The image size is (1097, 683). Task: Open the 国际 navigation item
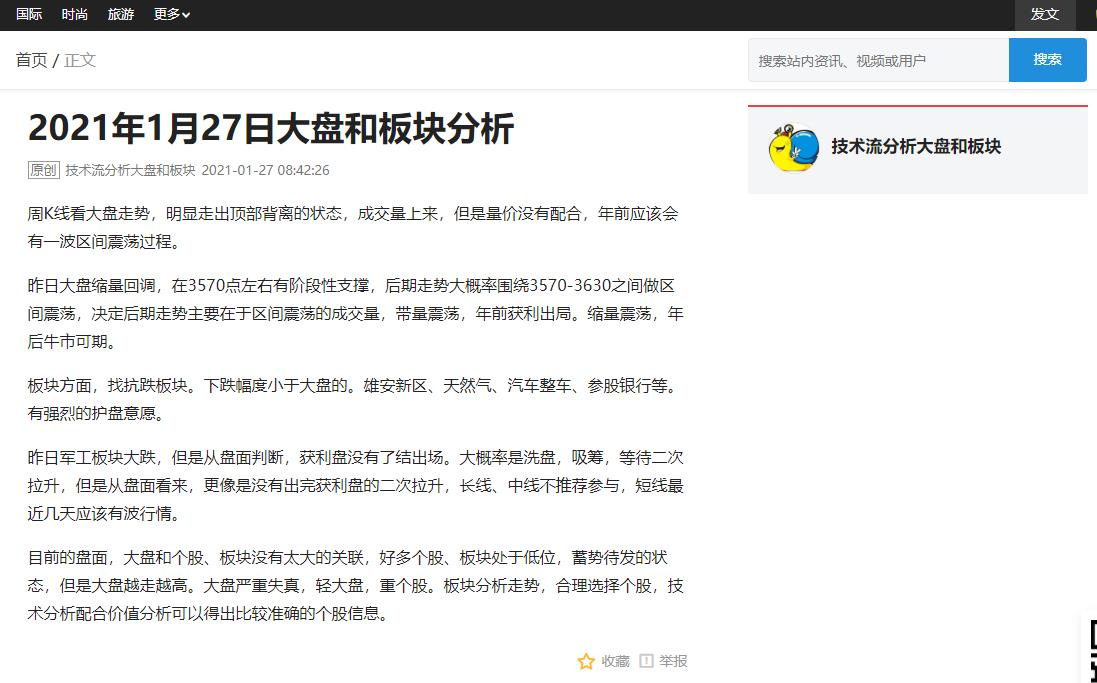[29, 14]
